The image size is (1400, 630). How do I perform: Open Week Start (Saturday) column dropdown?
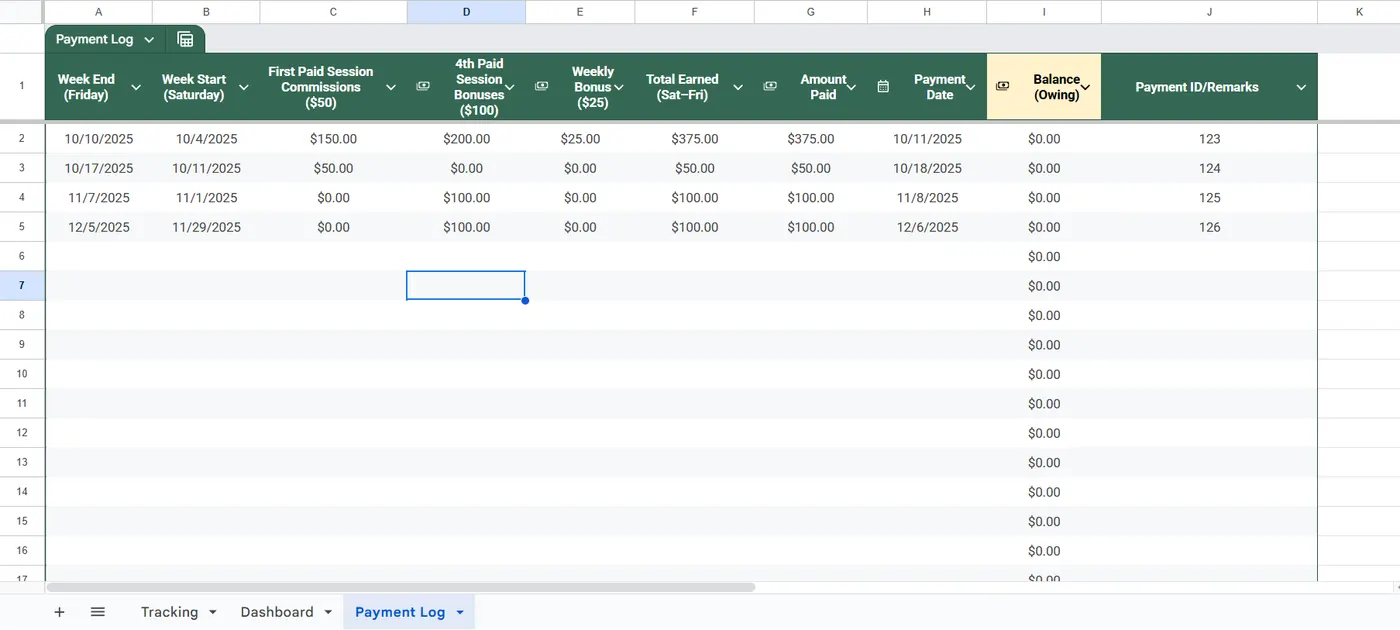coord(244,88)
